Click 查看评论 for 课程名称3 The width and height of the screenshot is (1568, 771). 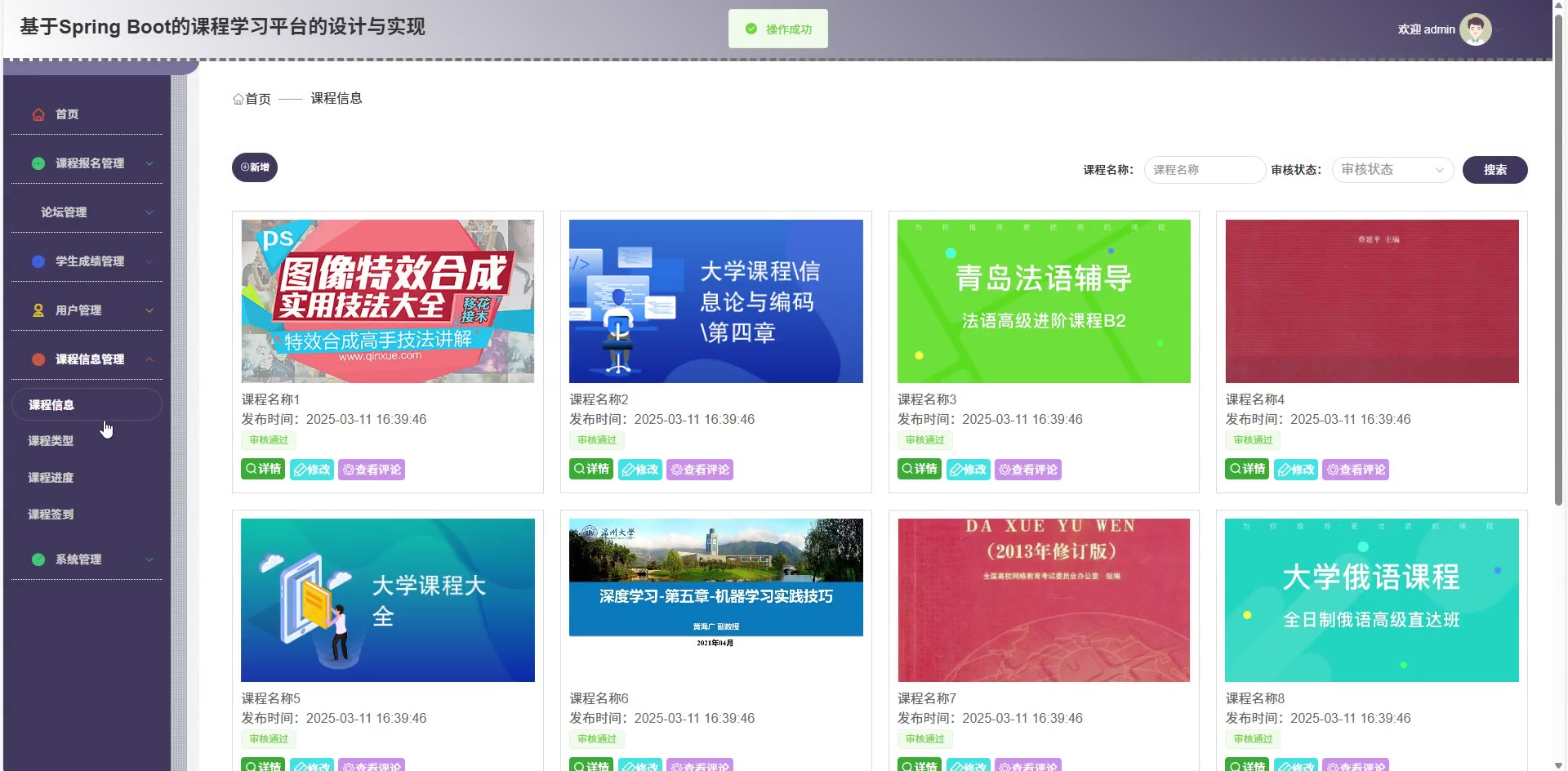pos(1028,470)
